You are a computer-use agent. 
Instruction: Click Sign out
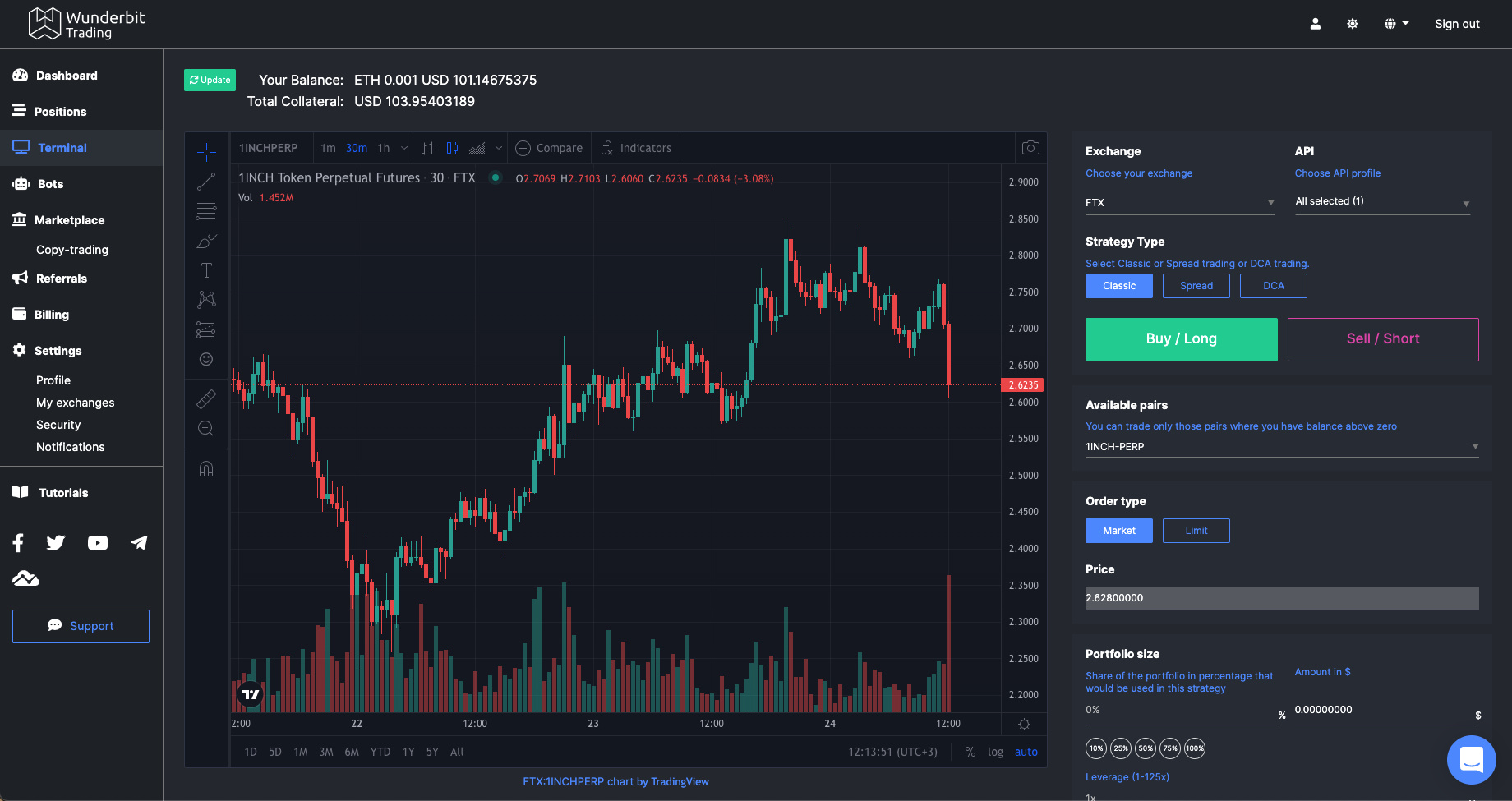click(x=1457, y=24)
